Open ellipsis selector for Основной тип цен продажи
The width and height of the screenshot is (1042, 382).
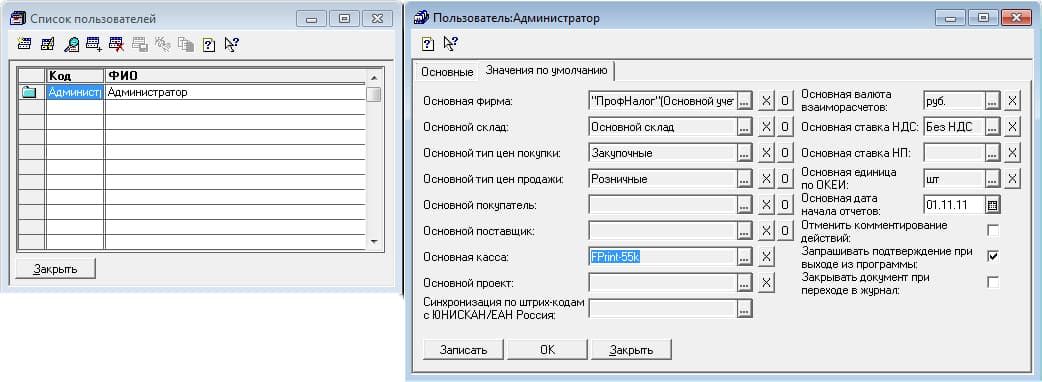744,179
